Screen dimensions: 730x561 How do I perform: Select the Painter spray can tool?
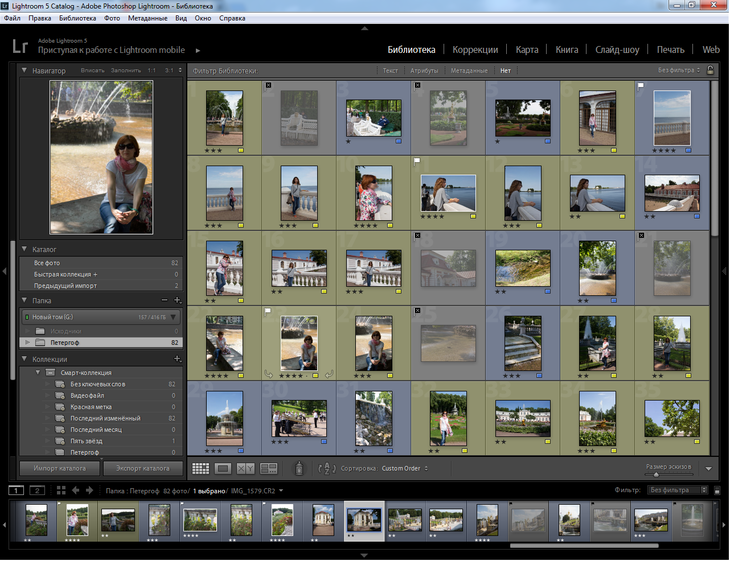298,468
